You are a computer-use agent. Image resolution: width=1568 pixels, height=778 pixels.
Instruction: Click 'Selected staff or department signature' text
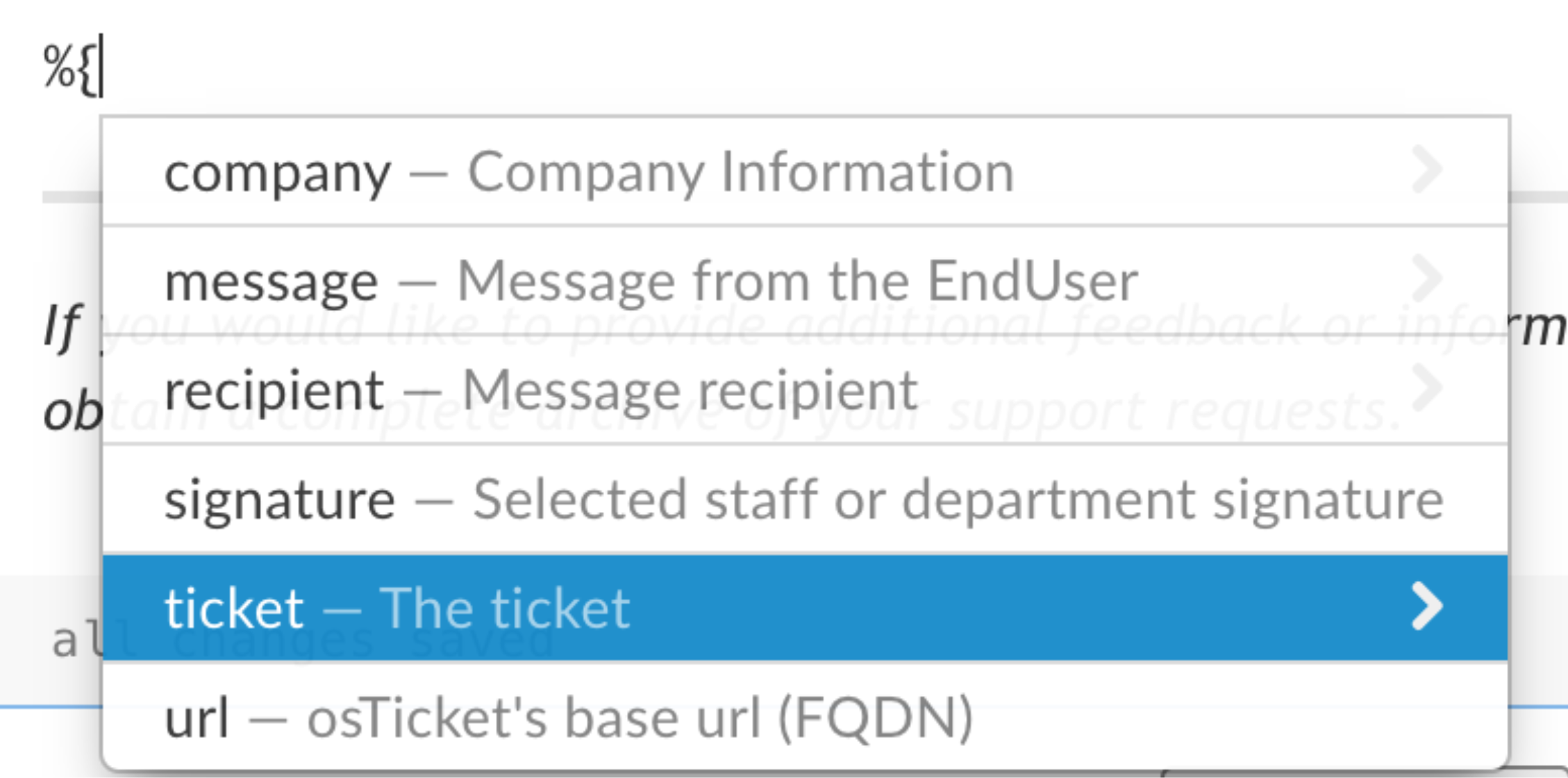tap(958, 499)
